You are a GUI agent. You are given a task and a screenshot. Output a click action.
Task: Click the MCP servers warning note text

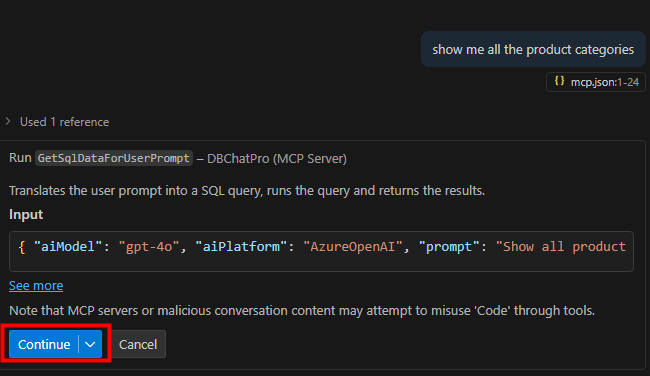(302, 311)
